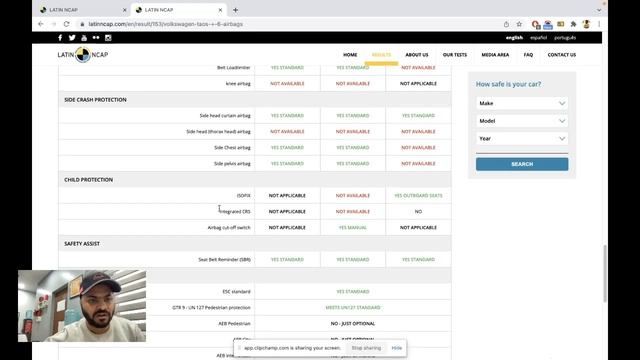
Task: Select 'knee airbag' row label
Action: [x=238, y=83]
